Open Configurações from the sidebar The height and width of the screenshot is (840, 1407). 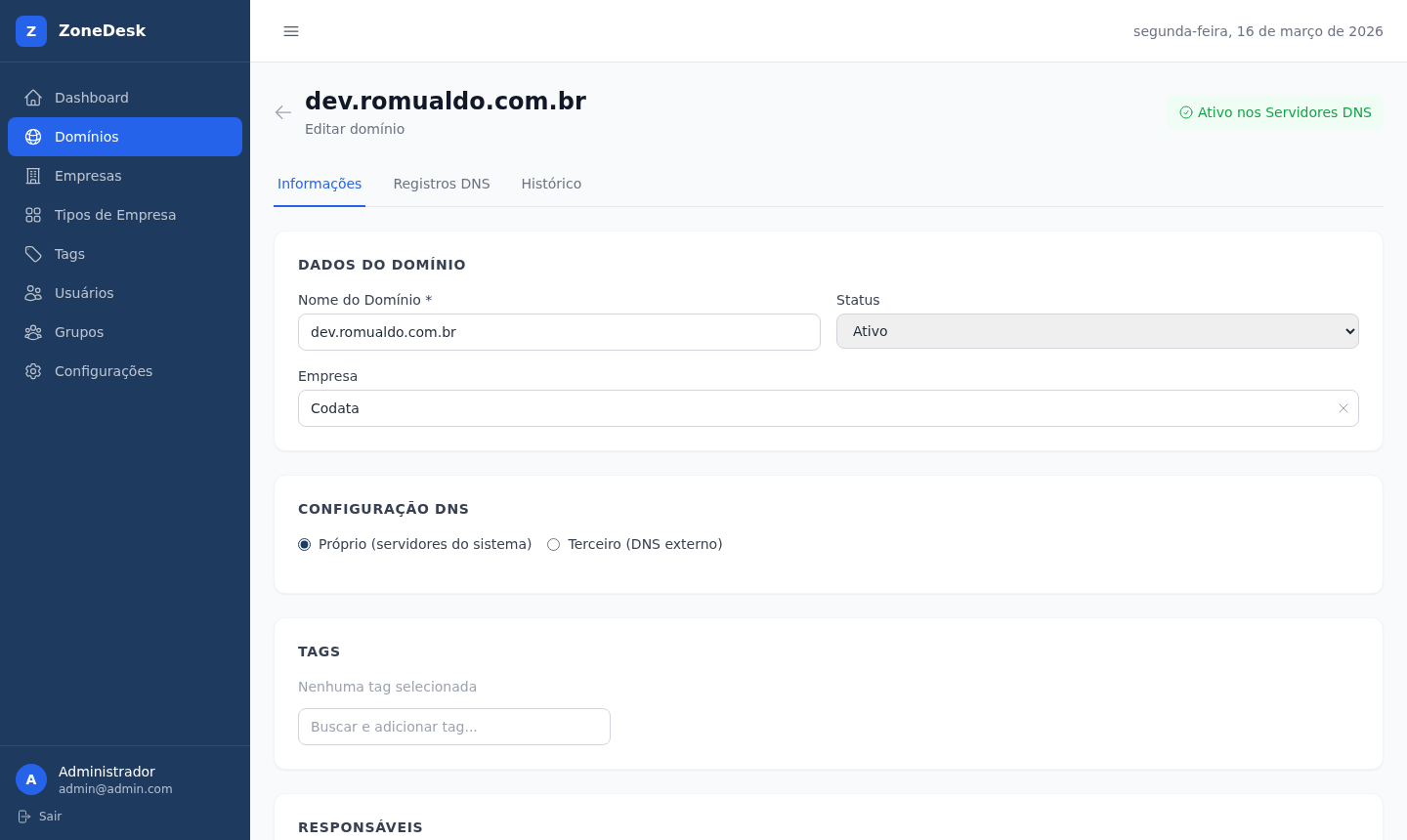click(x=104, y=371)
